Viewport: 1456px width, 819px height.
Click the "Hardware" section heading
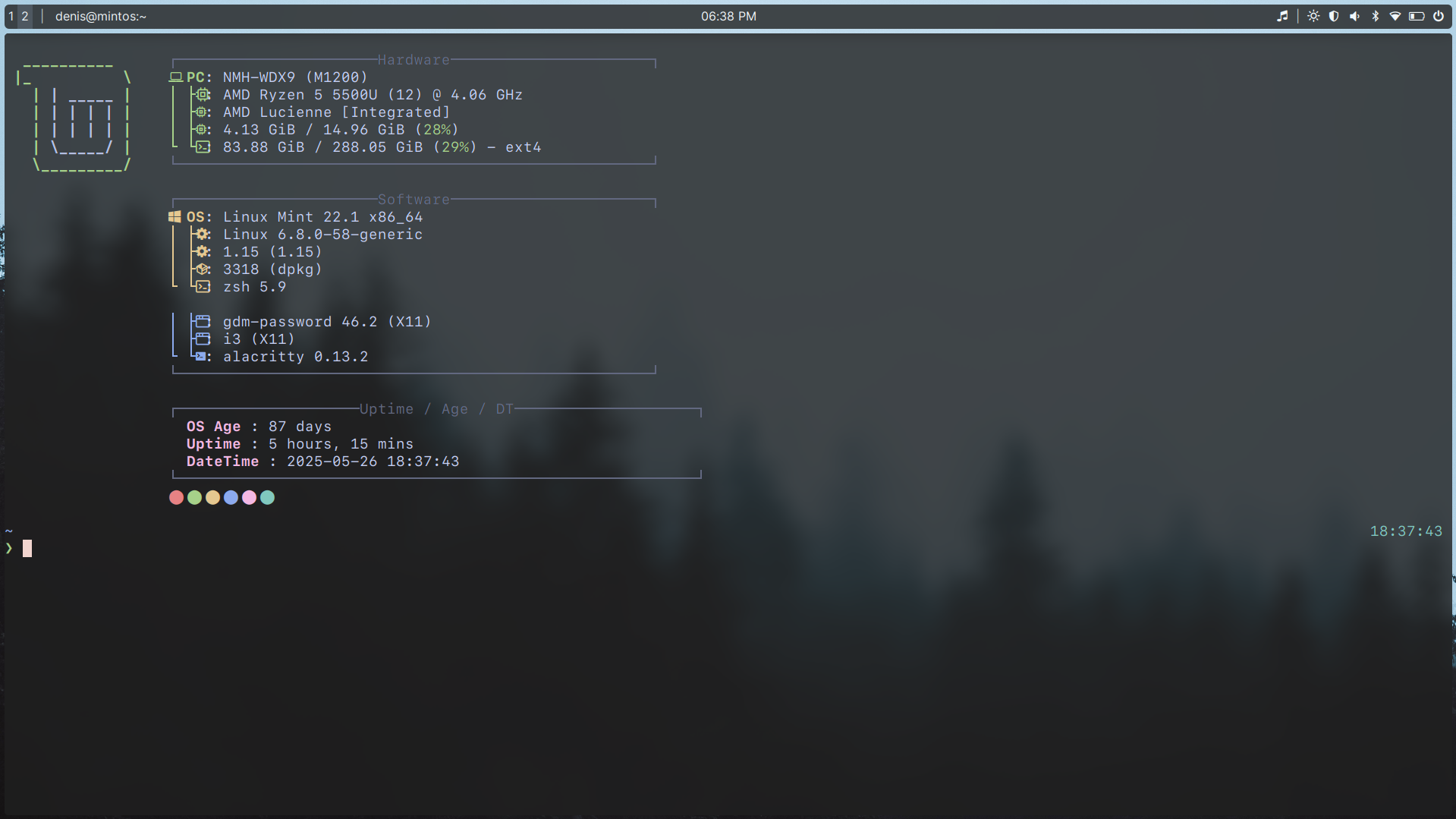(x=414, y=60)
